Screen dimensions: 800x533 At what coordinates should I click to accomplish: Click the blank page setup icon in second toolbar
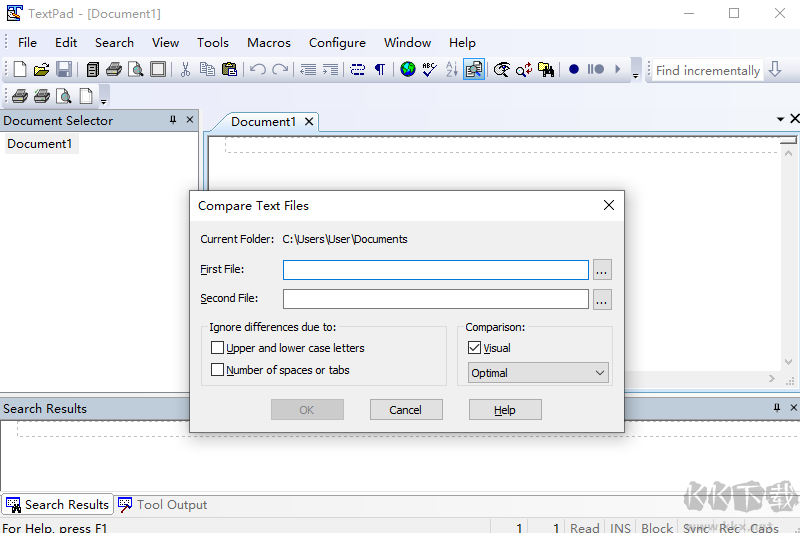(86, 96)
